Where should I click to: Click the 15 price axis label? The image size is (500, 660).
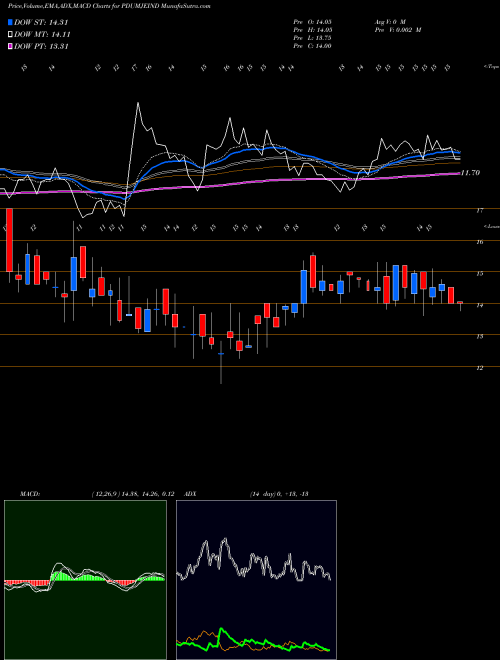point(480,274)
